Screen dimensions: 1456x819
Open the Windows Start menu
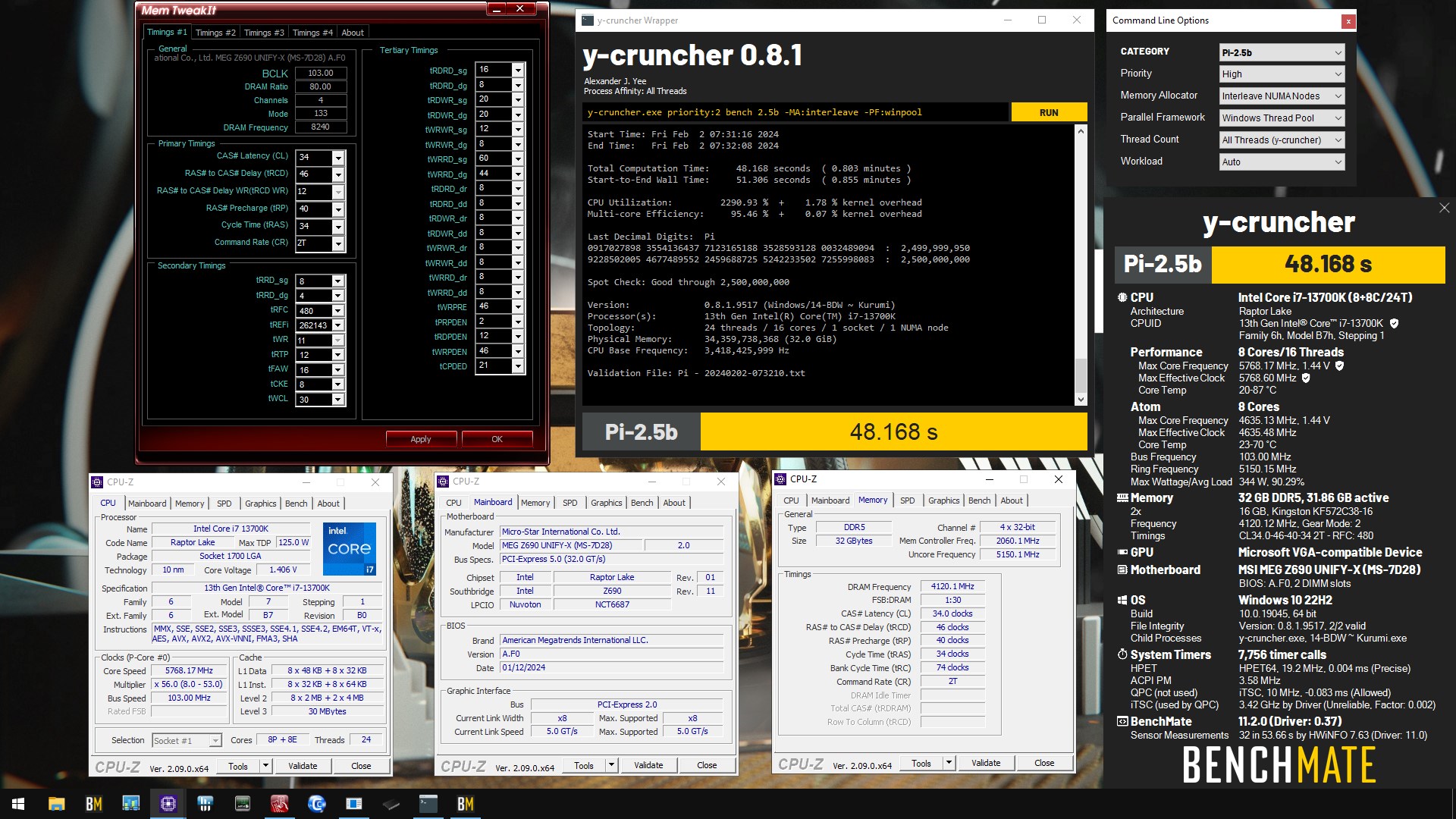coord(18,804)
